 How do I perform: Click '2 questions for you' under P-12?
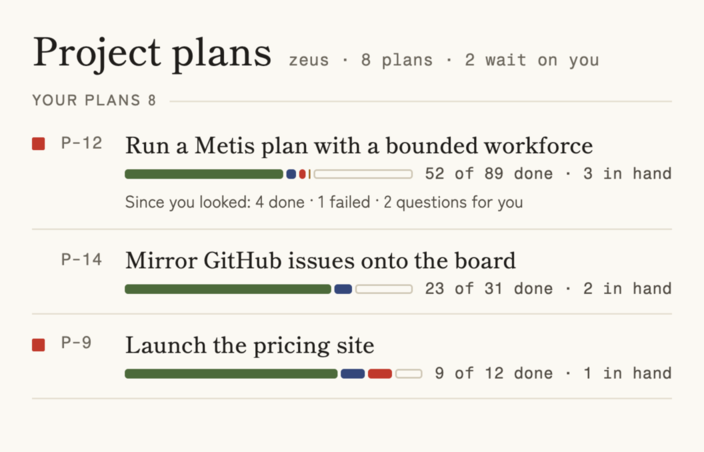click(x=453, y=202)
